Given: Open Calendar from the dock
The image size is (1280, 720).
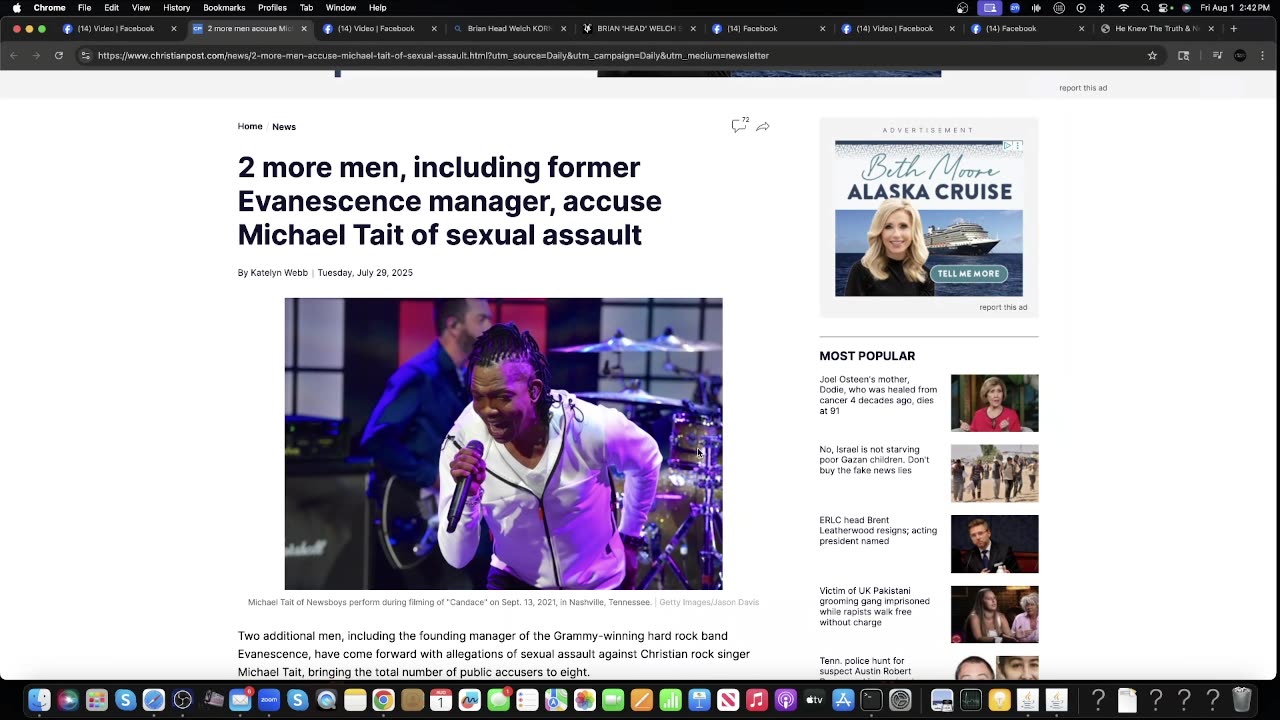Looking at the screenshot, I should pyautogui.click(x=441, y=700).
